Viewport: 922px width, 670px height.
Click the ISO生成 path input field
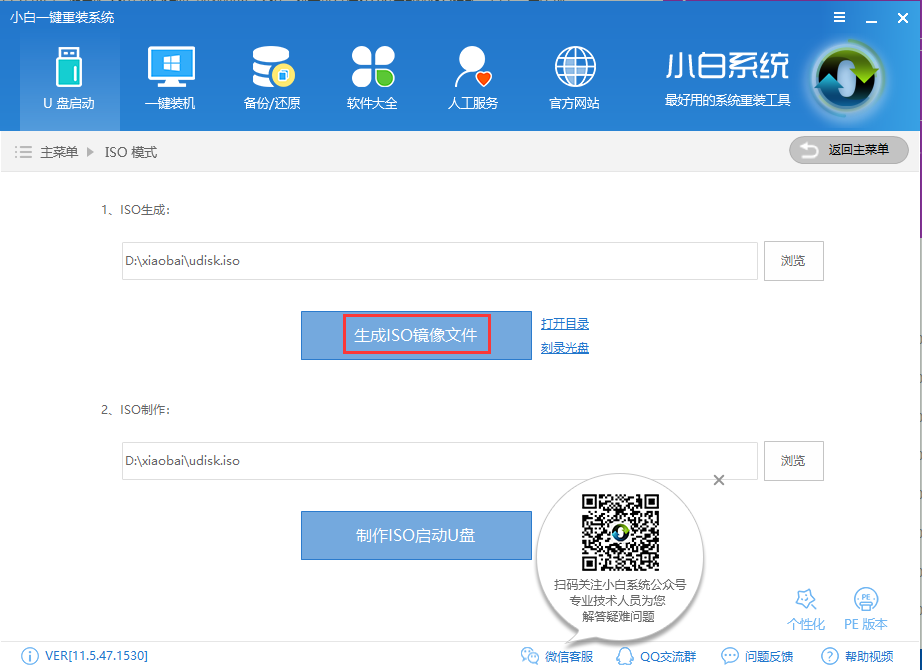coord(440,261)
